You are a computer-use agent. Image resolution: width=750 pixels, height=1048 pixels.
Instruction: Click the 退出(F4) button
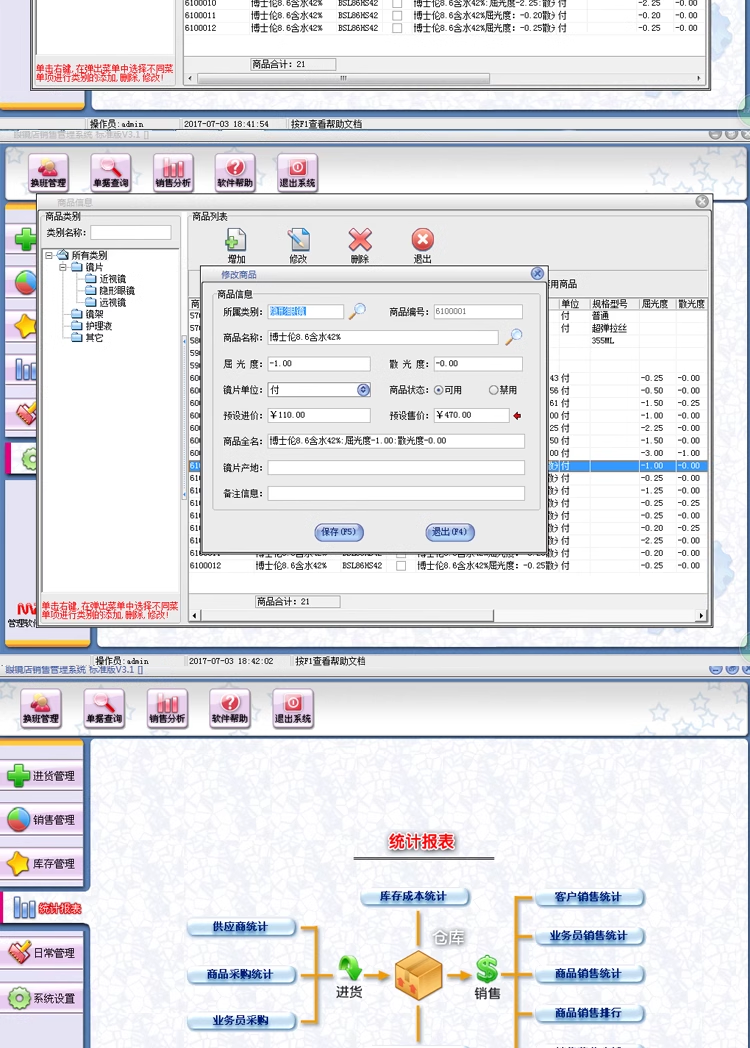450,532
